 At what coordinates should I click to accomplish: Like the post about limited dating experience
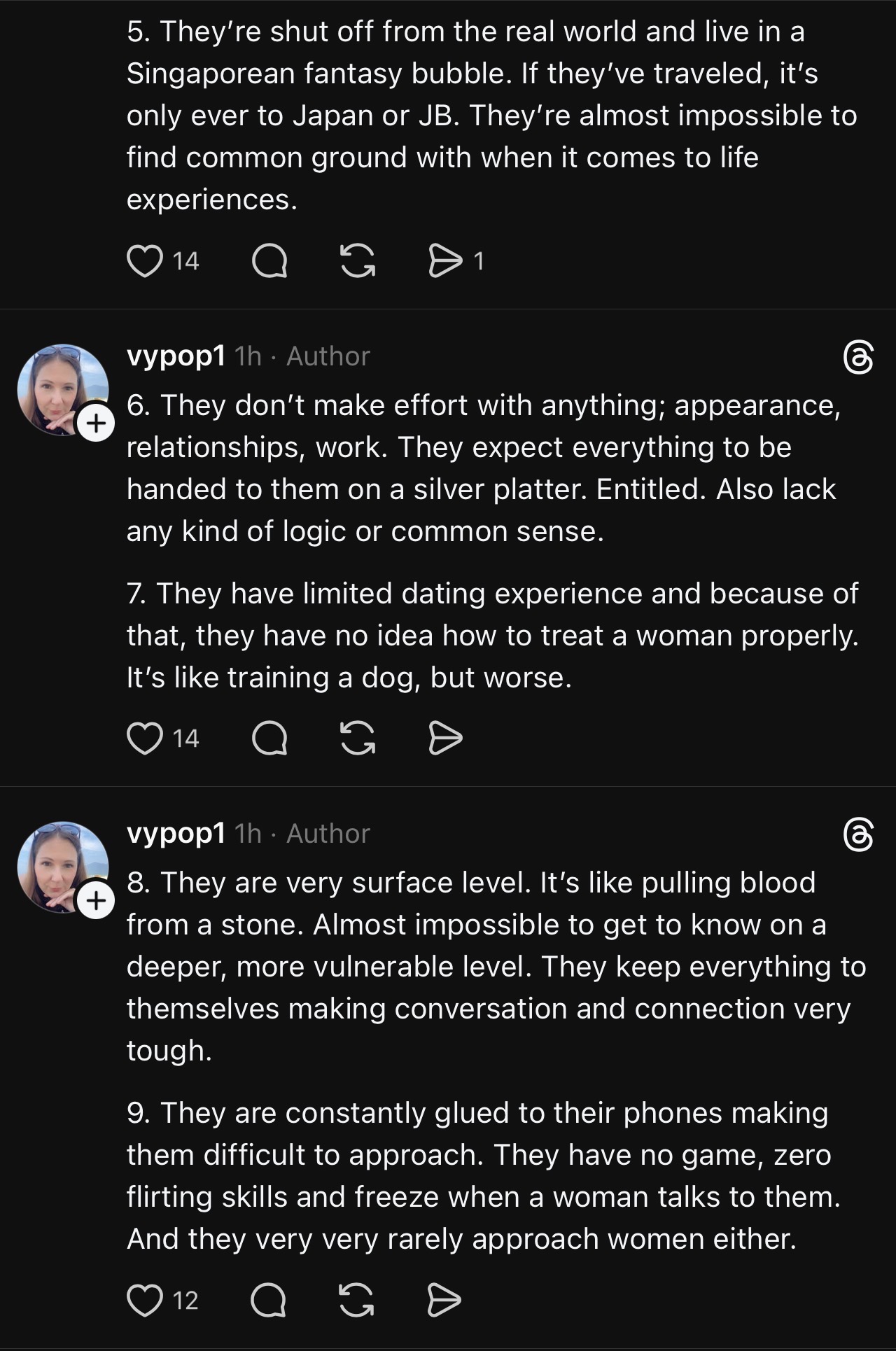coord(144,738)
